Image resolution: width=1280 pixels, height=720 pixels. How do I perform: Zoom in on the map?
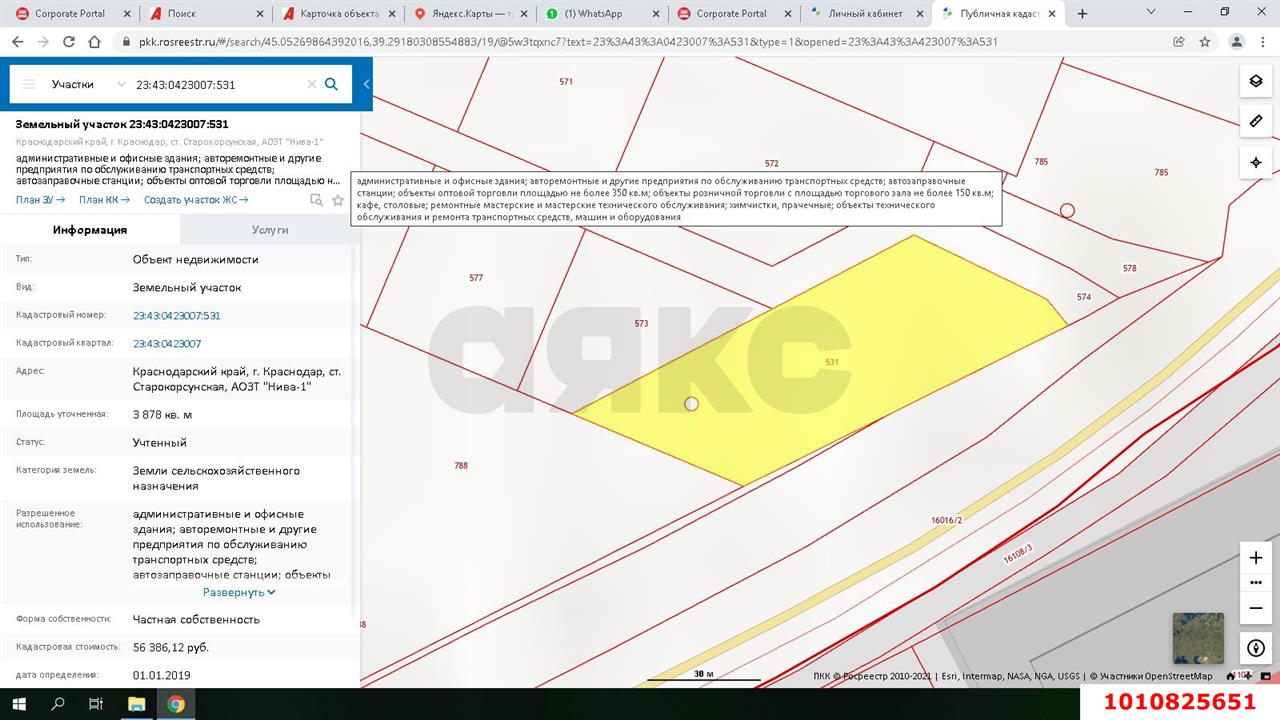pyautogui.click(x=1256, y=558)
